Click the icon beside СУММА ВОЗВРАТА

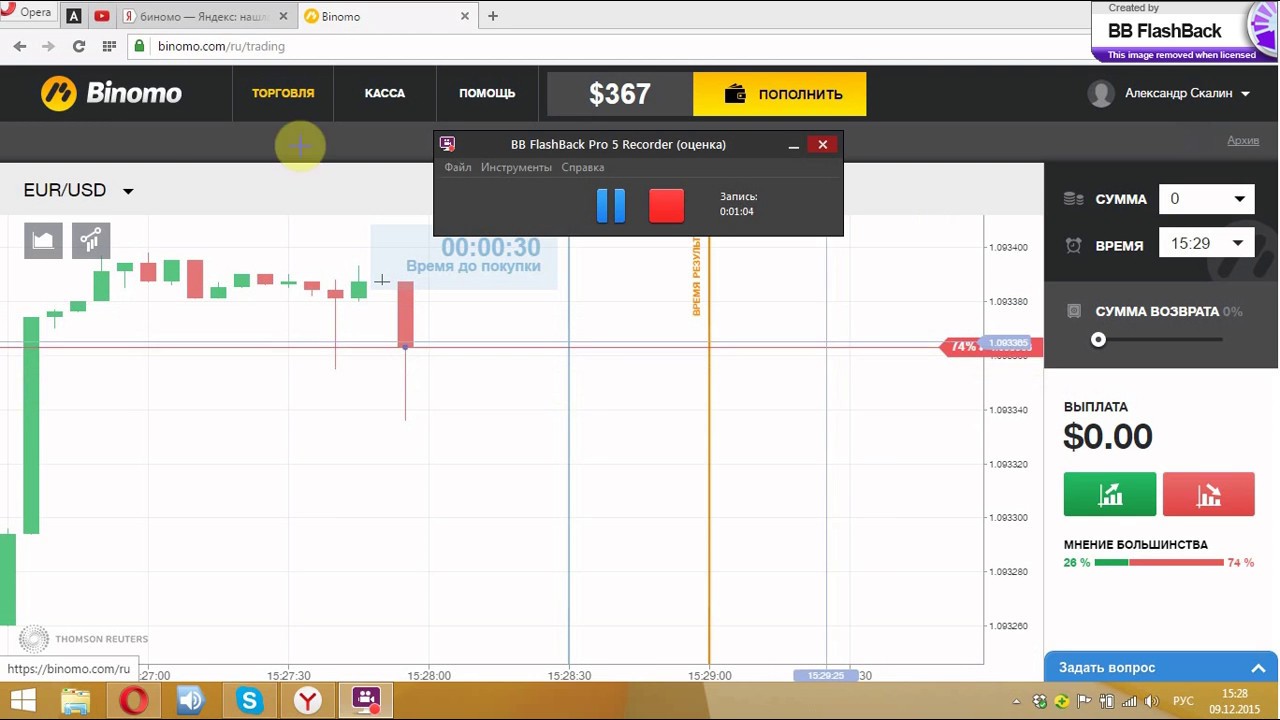1074,311
